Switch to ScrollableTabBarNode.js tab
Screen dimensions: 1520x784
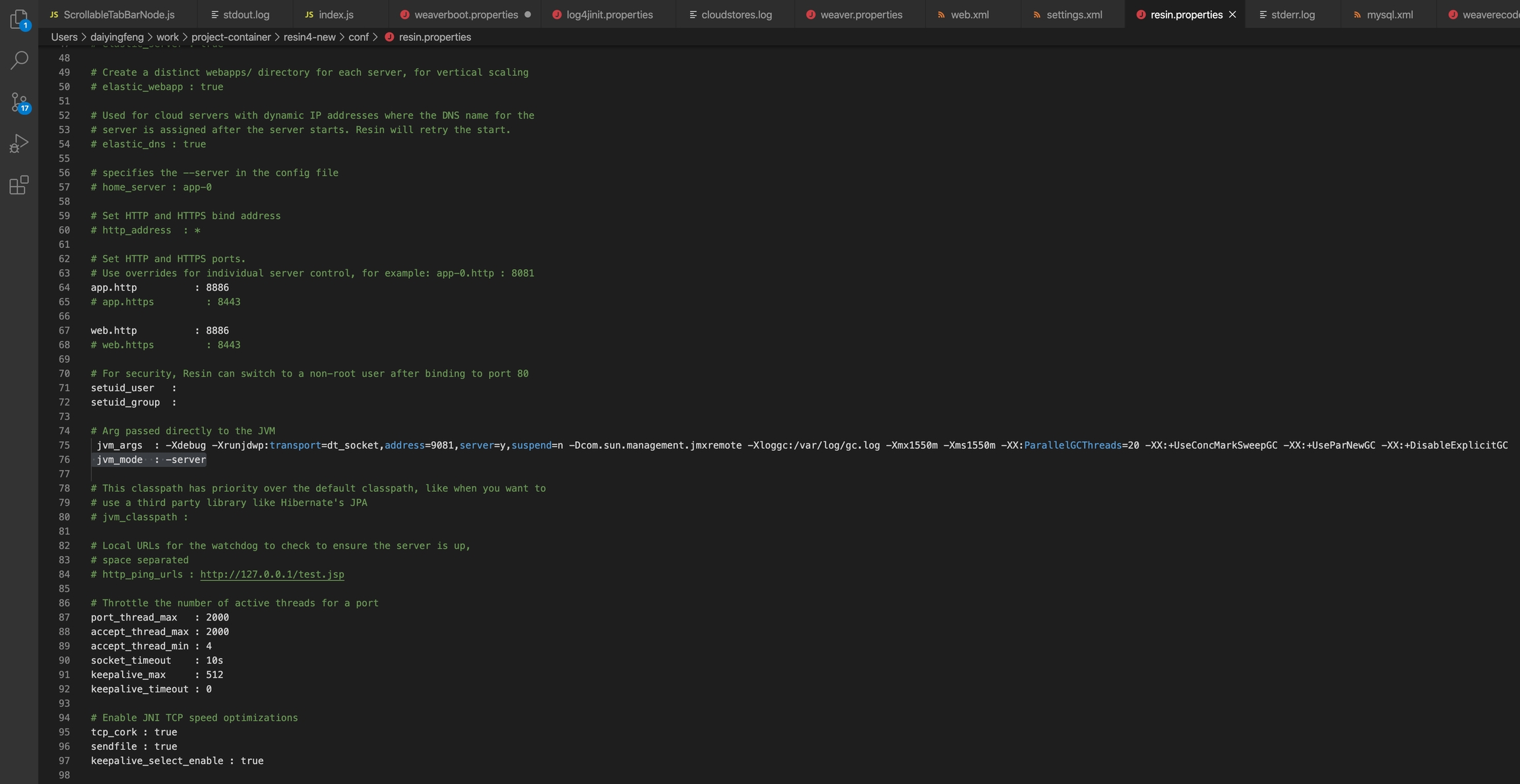[119, 15]
